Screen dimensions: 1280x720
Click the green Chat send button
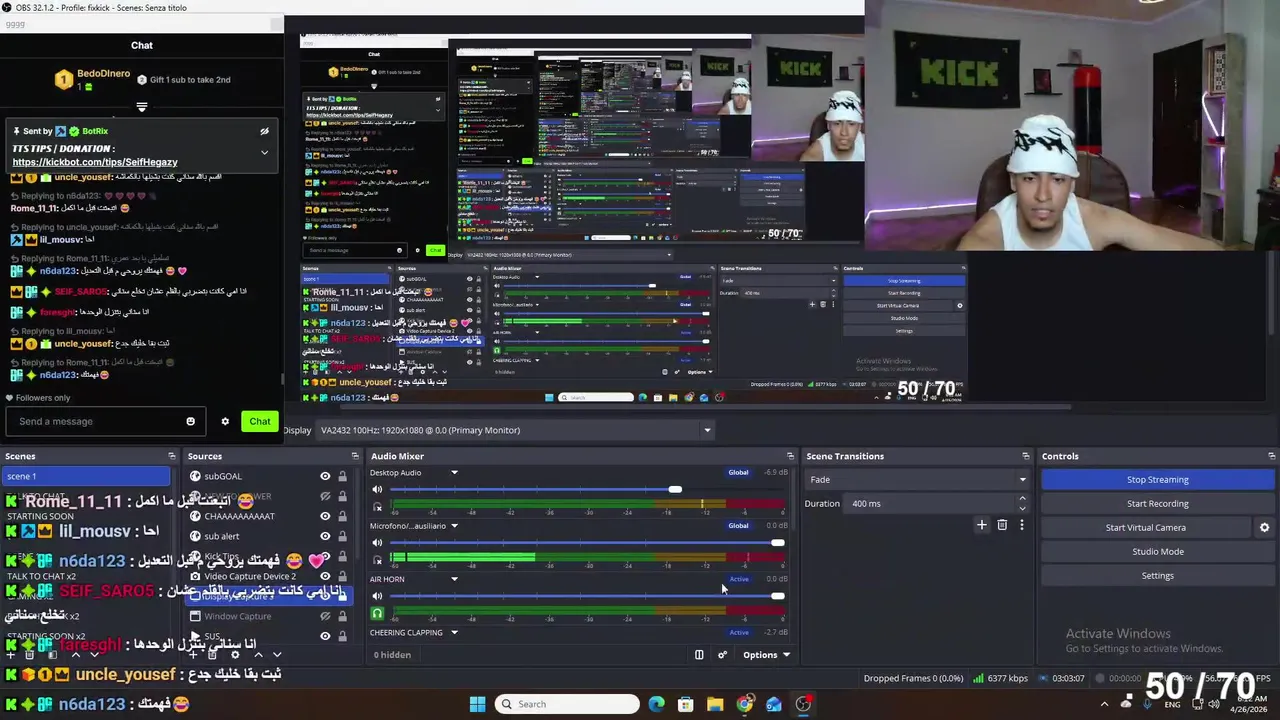click(x=260, y=421)
